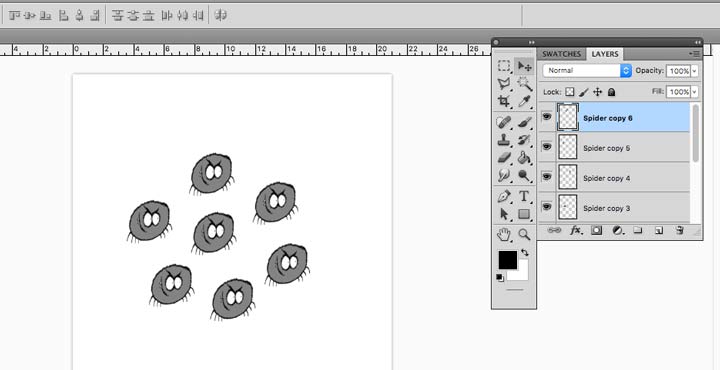Select the Move tool
Screen dimensions: 720x370
click(524, 67)
